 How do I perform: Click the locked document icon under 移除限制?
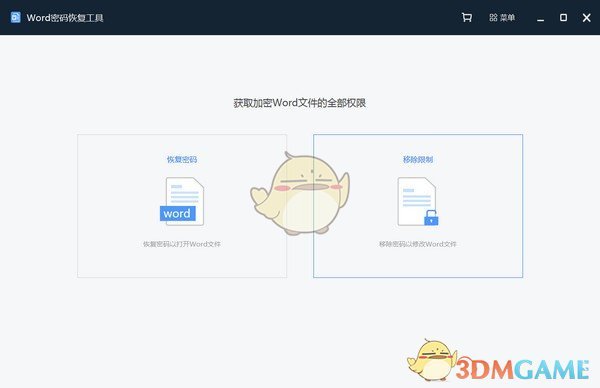[418, 201]
